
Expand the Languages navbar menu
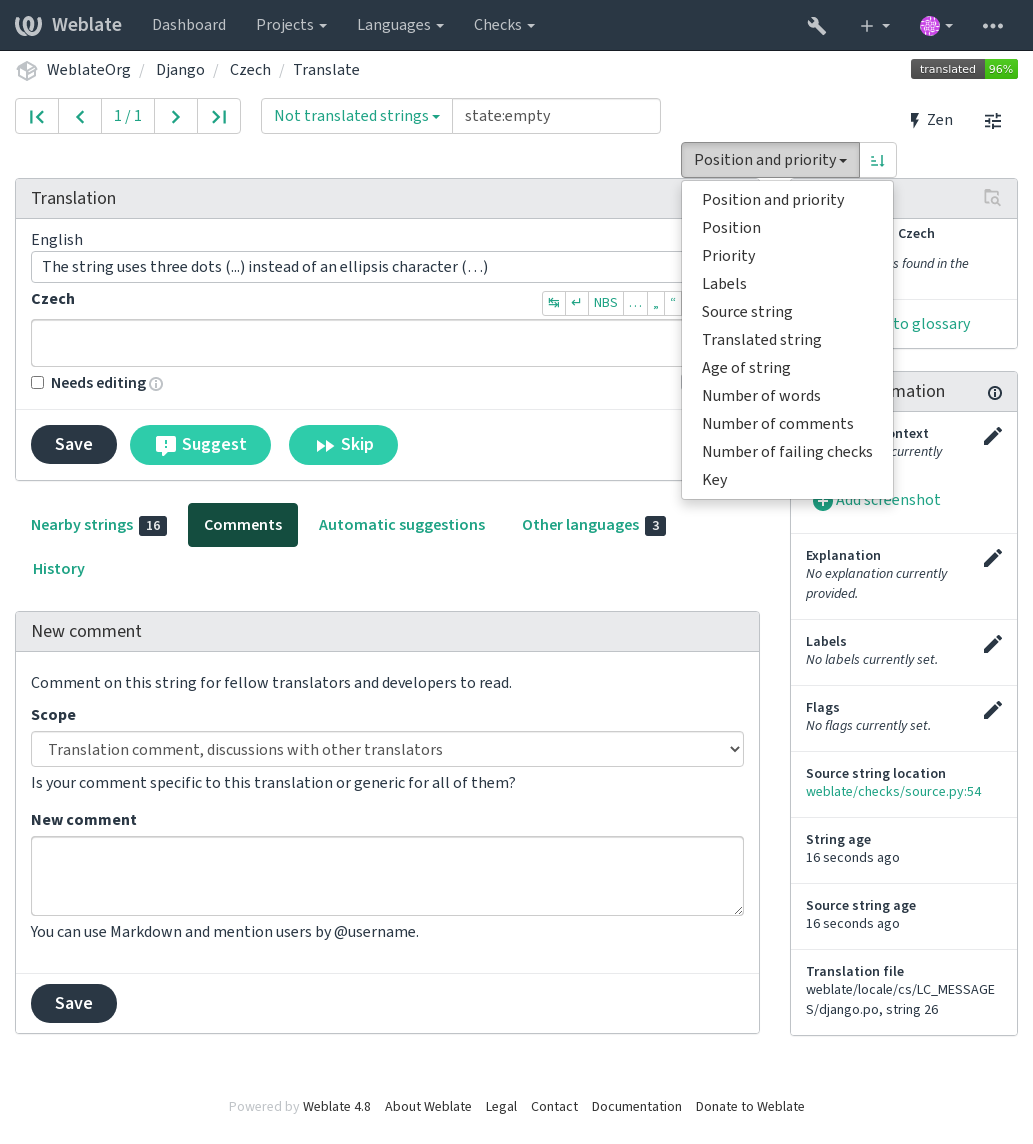(x=400, y=26)
